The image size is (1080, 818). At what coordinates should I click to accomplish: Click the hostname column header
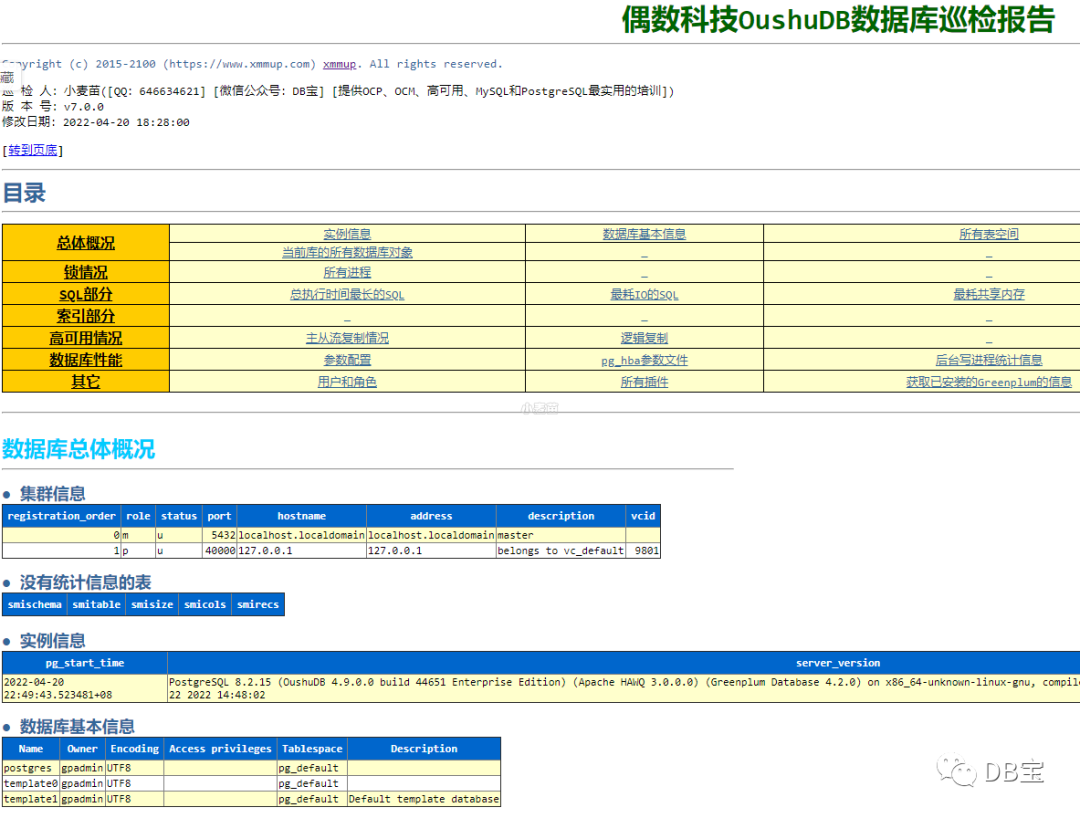pyautogui.click(x=301, y=516)
